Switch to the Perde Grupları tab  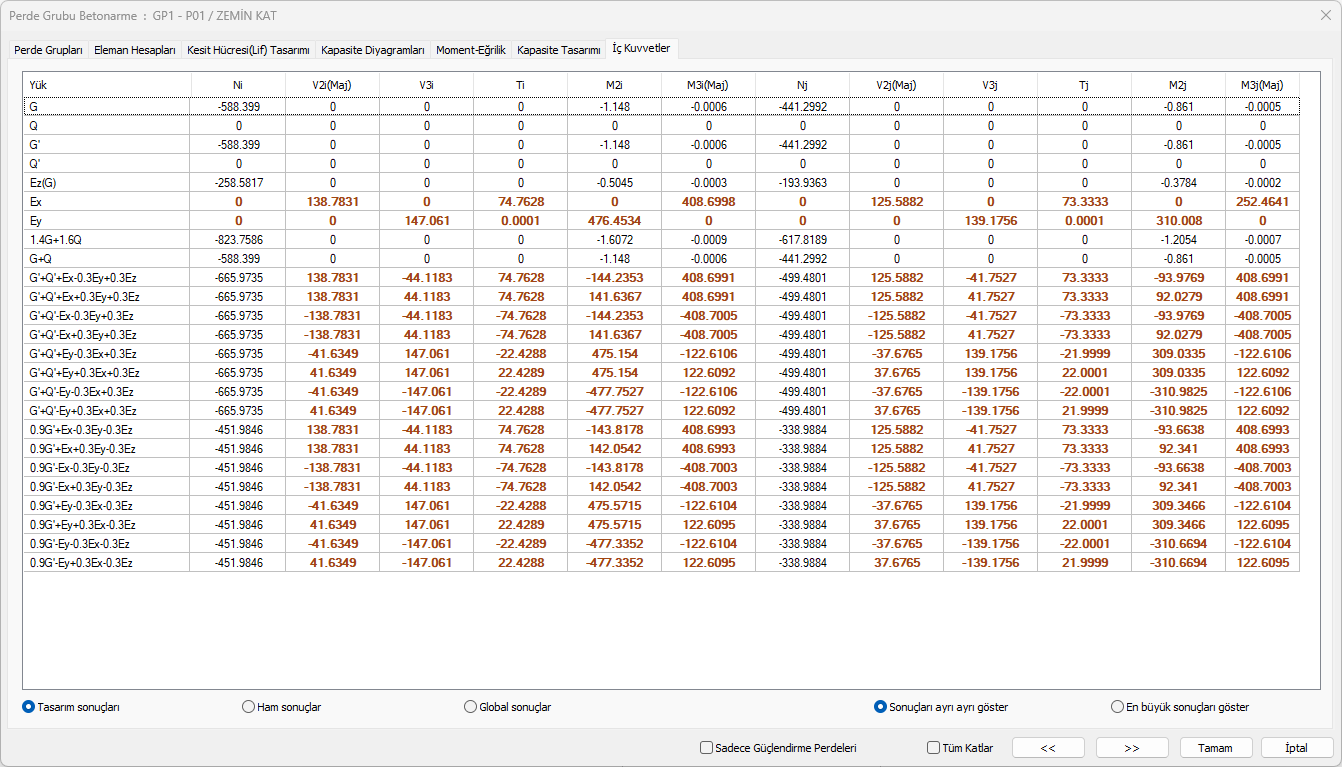click(x=48, y=50)
